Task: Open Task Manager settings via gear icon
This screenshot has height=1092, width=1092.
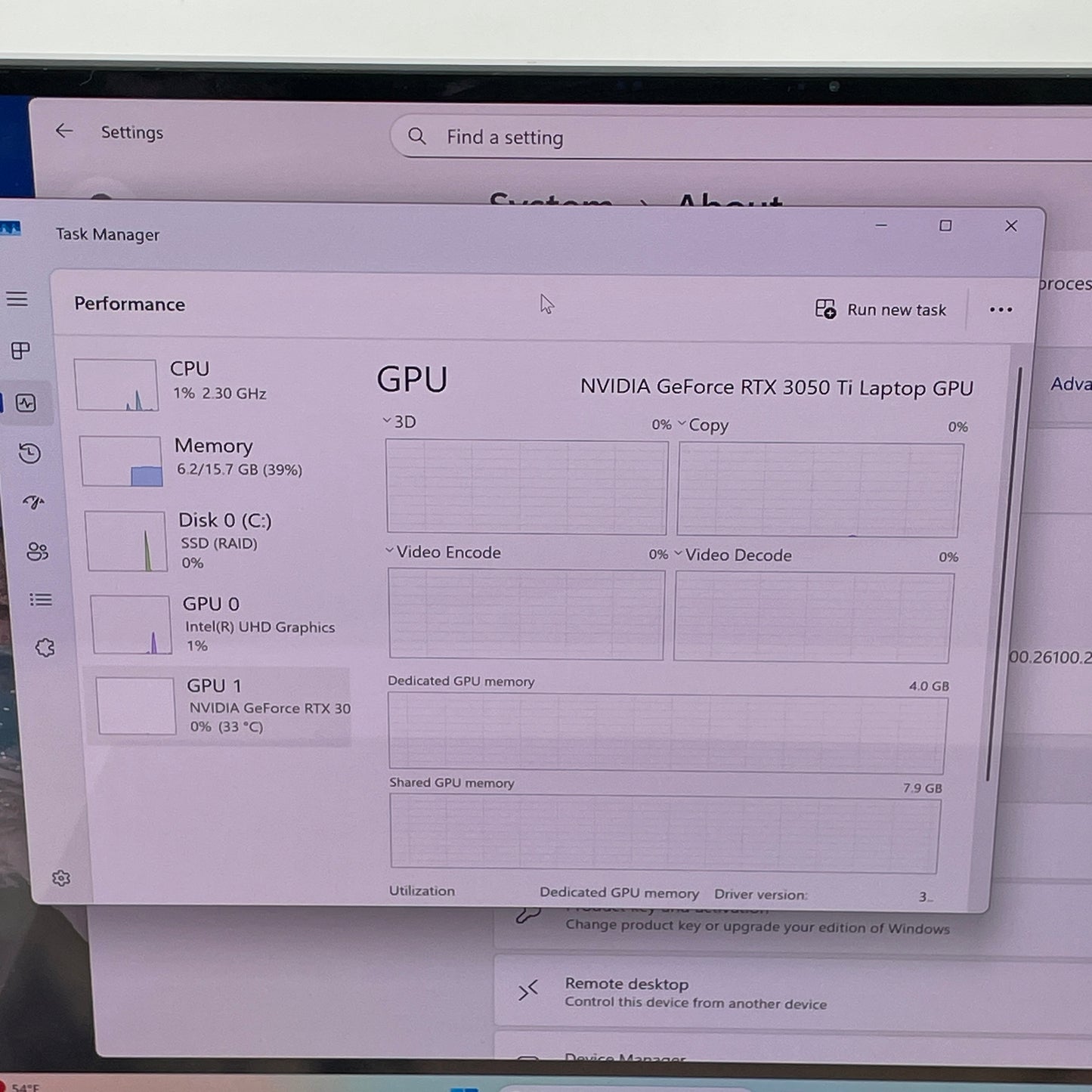Action: click(60, 877)
